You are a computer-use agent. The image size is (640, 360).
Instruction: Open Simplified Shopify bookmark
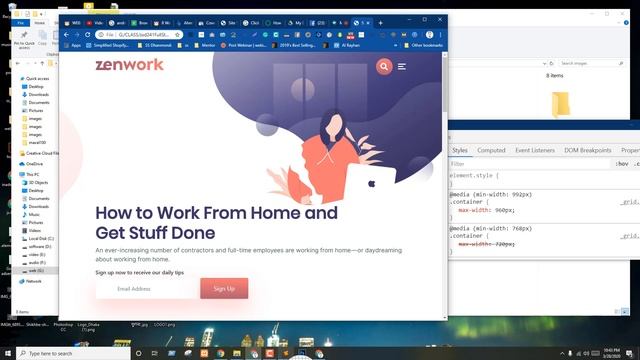click(x=107, y=45)
